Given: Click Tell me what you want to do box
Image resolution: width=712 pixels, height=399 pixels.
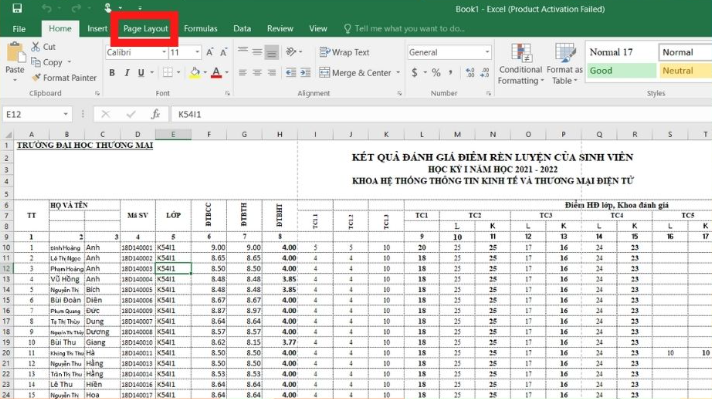Looking at the screenshot, I should (x=404, y=29).
